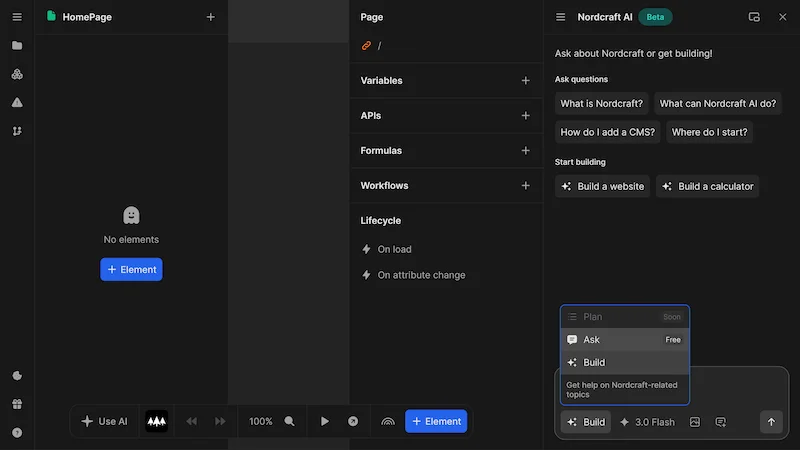Open the Nordcraft AI panel hamburger menu
The image size is (800, 450).
pyautogui.click(x=560, y=17)
